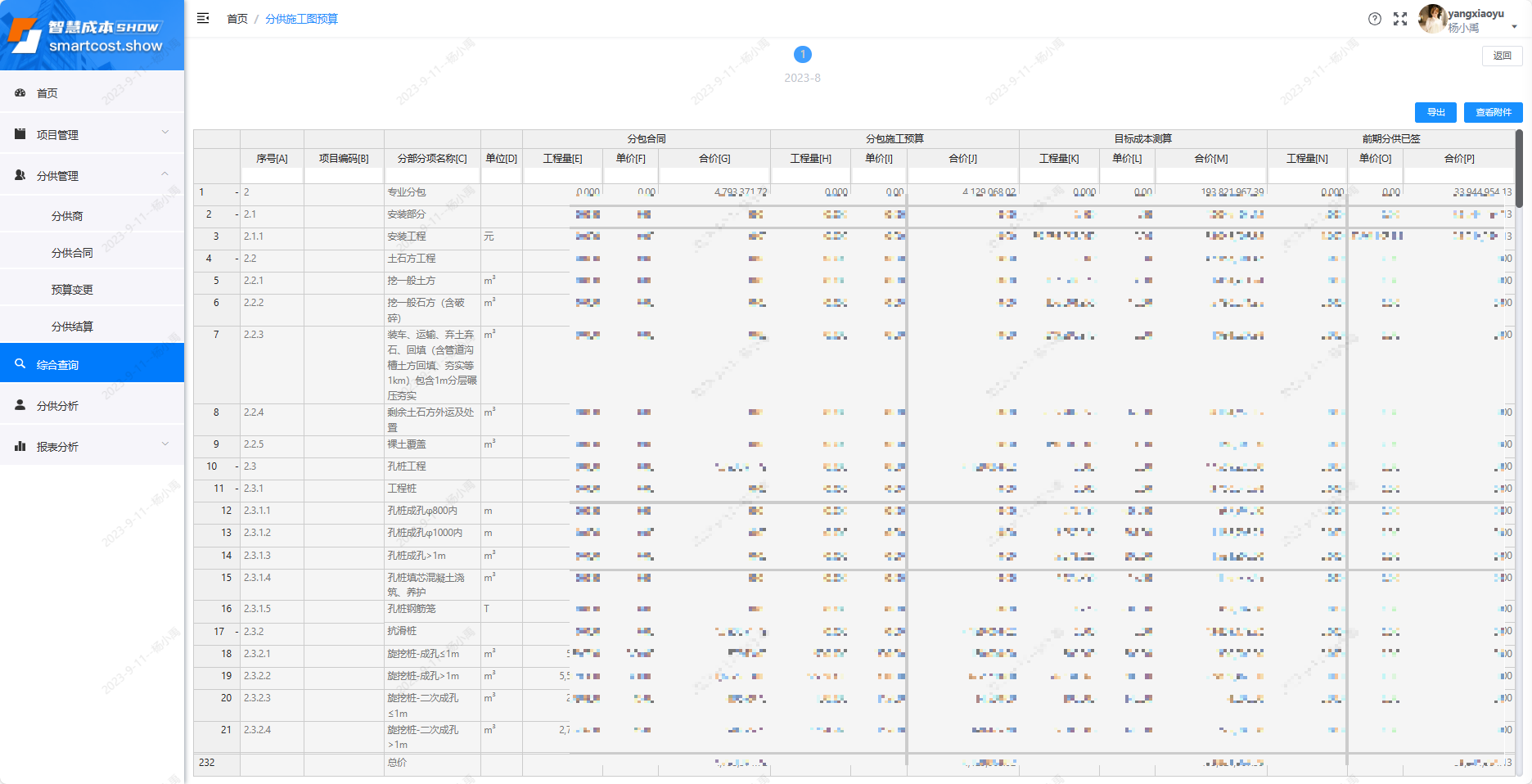This screenshot has height=784, width=1532.
Task: Click the user avatar picture
Action: coord(1431,19)
